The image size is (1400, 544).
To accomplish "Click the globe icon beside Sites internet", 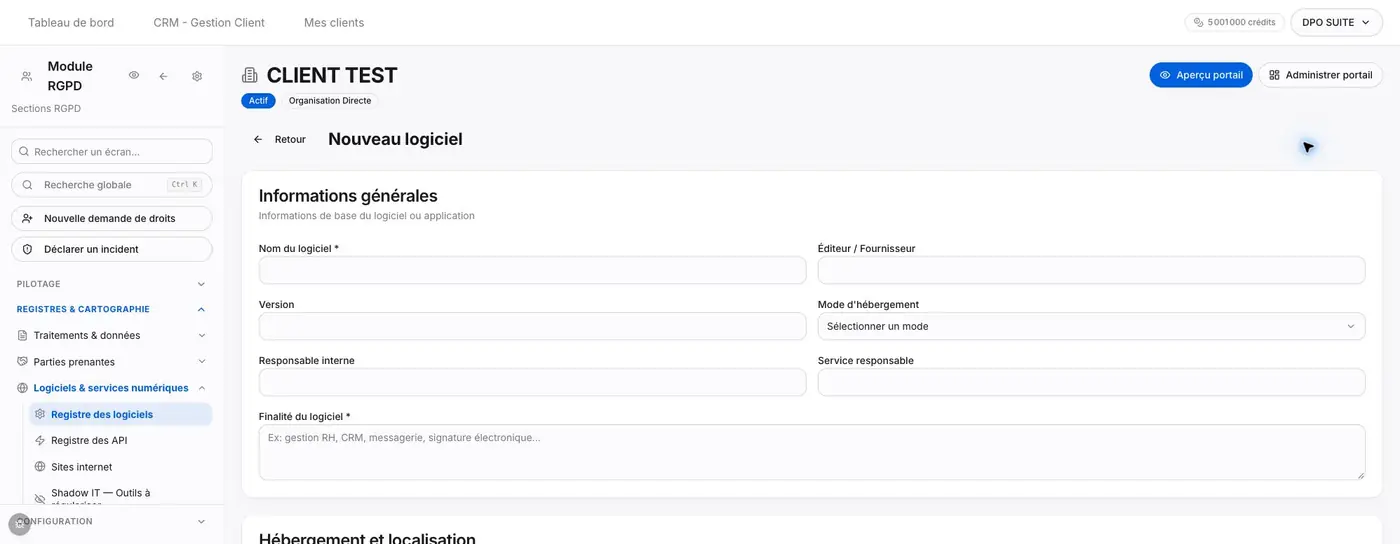I will point(40,467).
